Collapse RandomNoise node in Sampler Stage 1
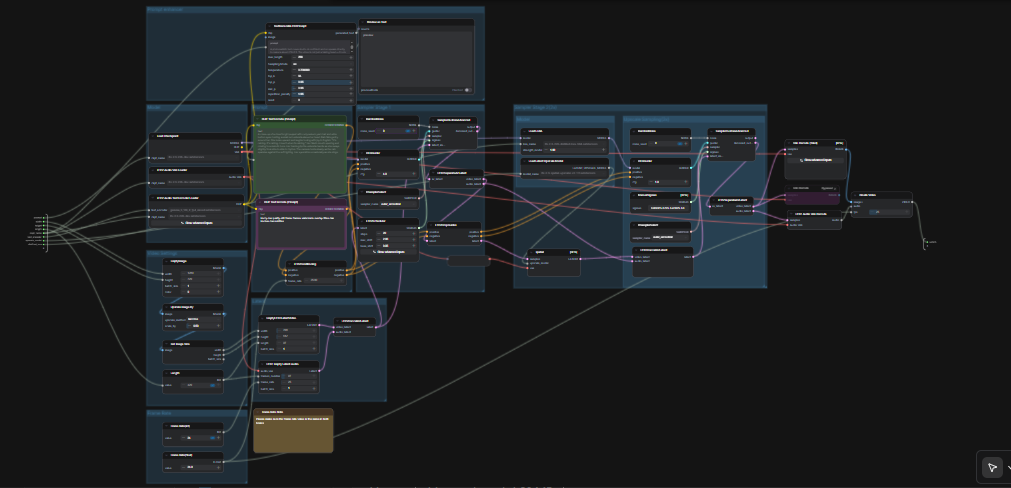1011x488 pixels. 362,119
